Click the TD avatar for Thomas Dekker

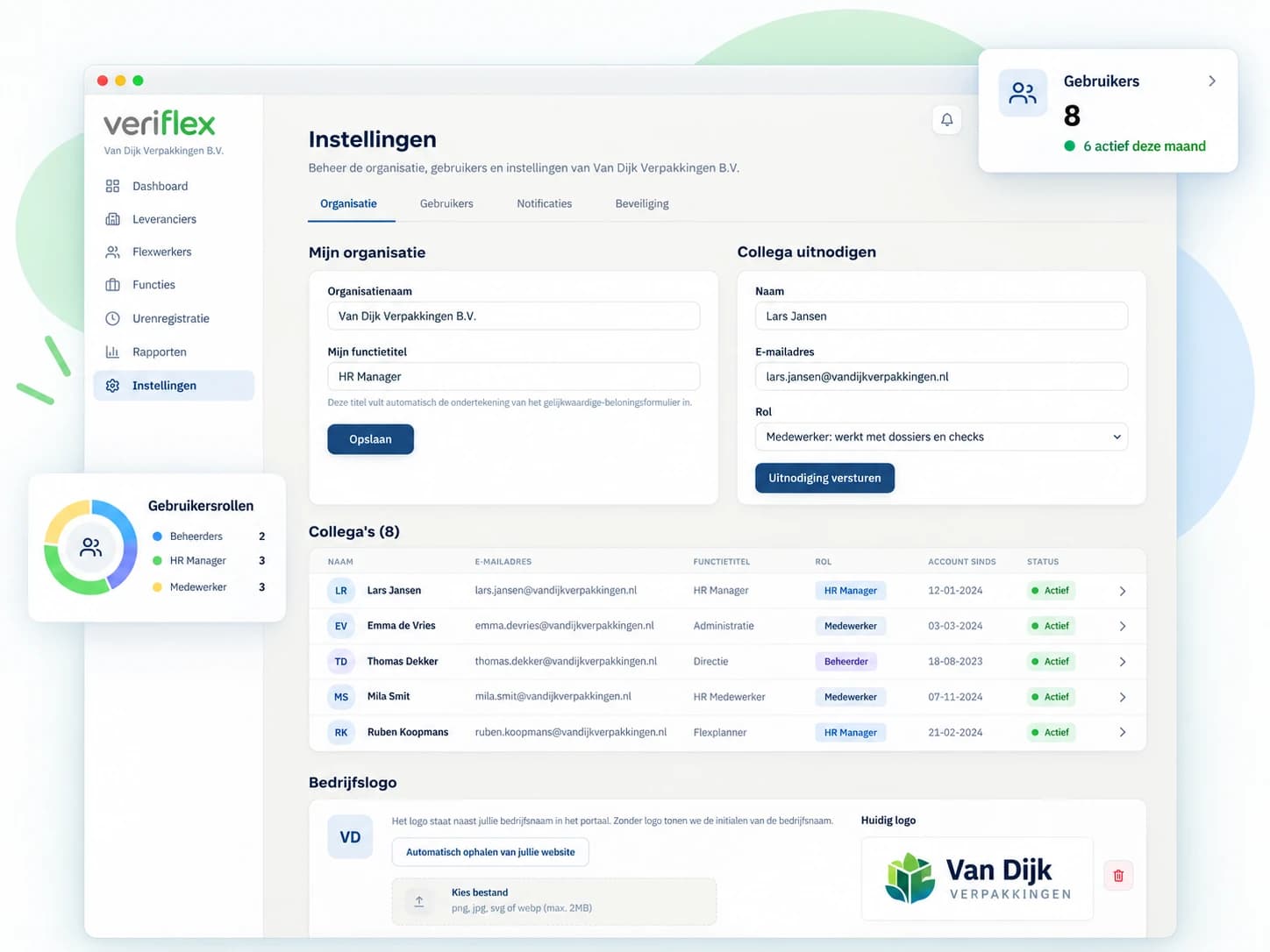[341, 662]
